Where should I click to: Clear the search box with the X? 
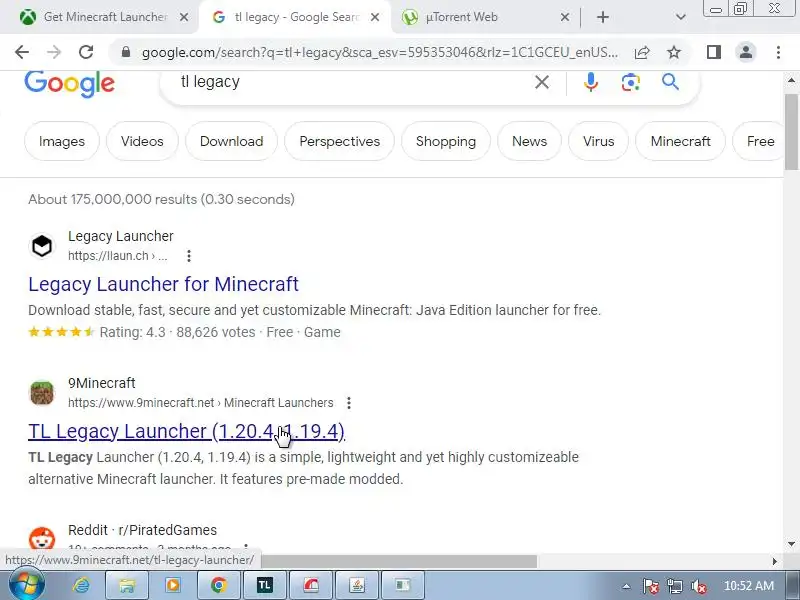542,82
